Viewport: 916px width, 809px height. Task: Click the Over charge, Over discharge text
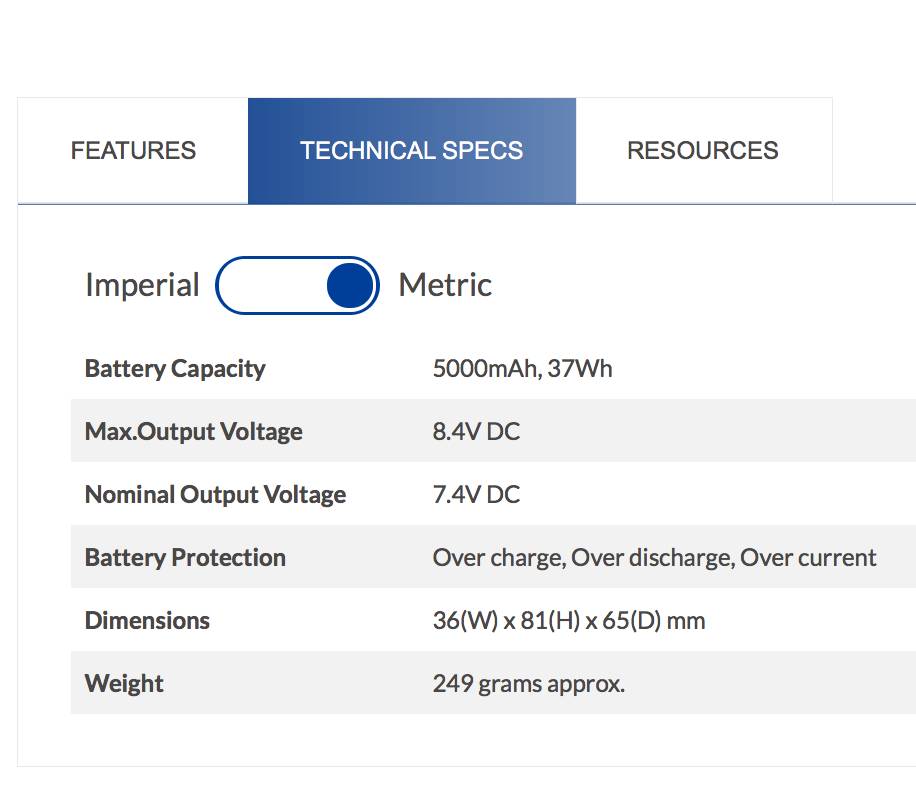pyautogui.click(x=584, y=558)
